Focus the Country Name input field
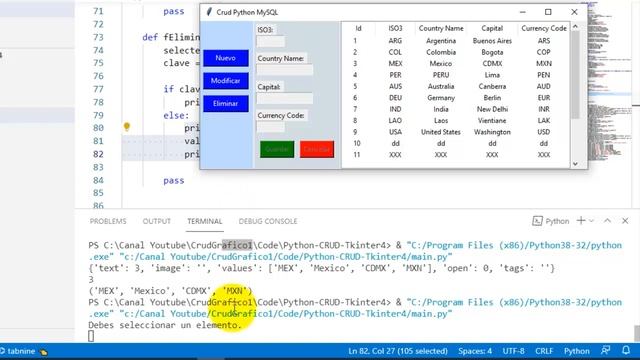 (284, 70)
